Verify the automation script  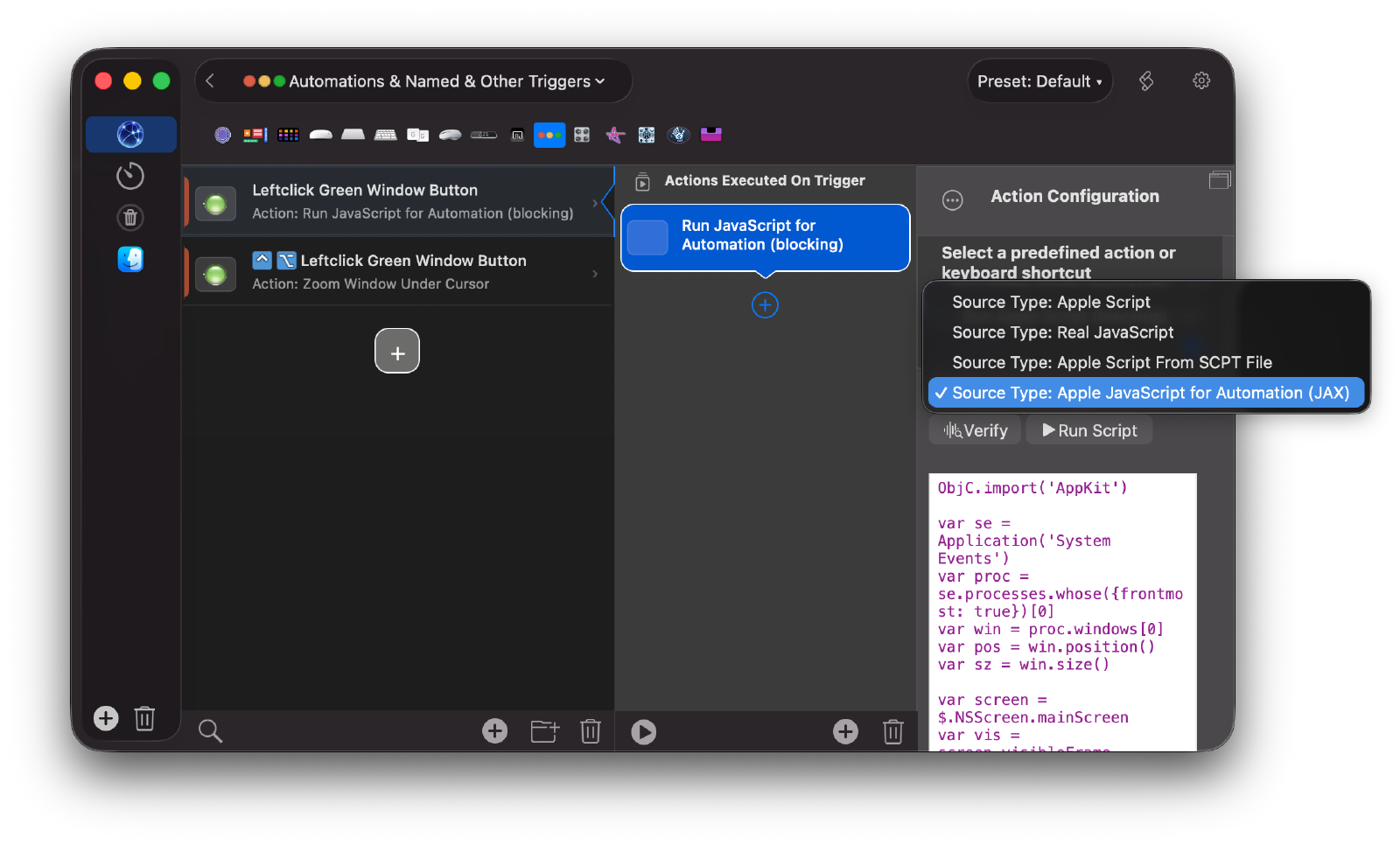(x=974, y=429)
